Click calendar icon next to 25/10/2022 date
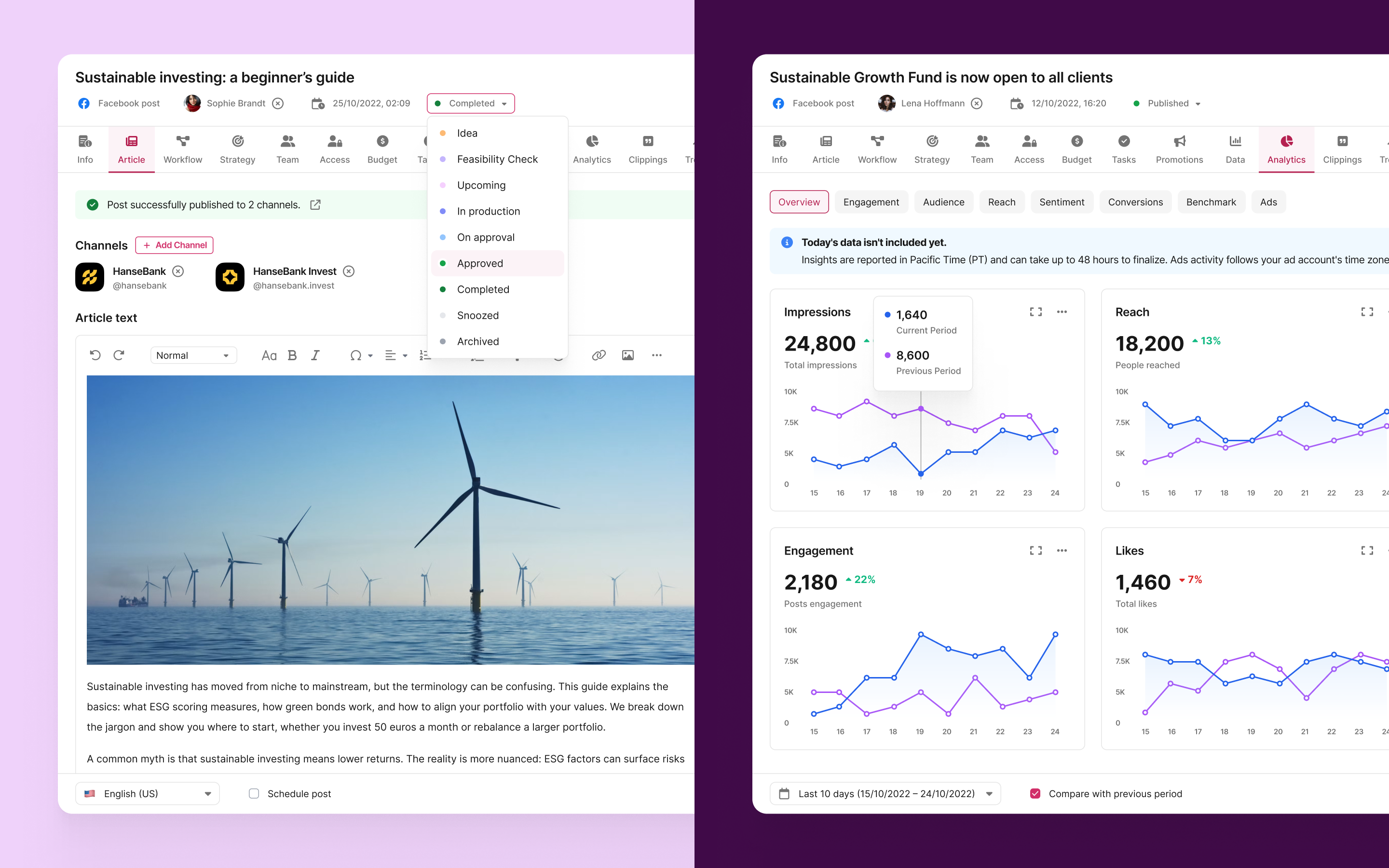1389x868 pixels. 317,103
